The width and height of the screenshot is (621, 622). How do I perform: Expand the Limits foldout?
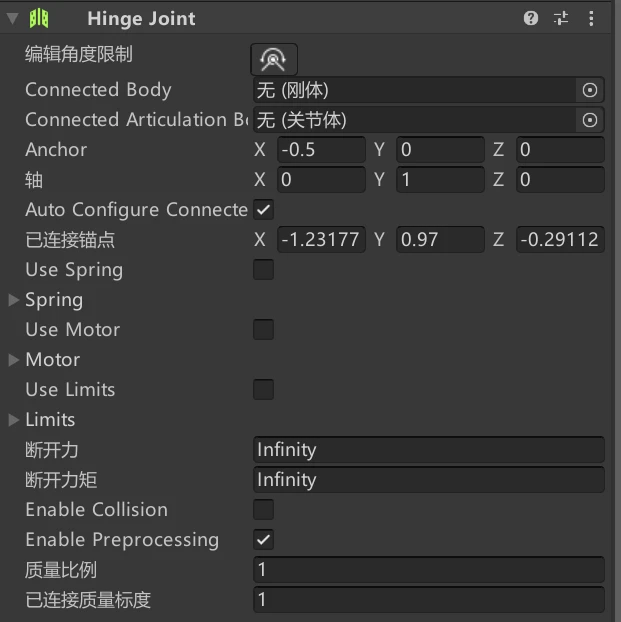[13, 420]
